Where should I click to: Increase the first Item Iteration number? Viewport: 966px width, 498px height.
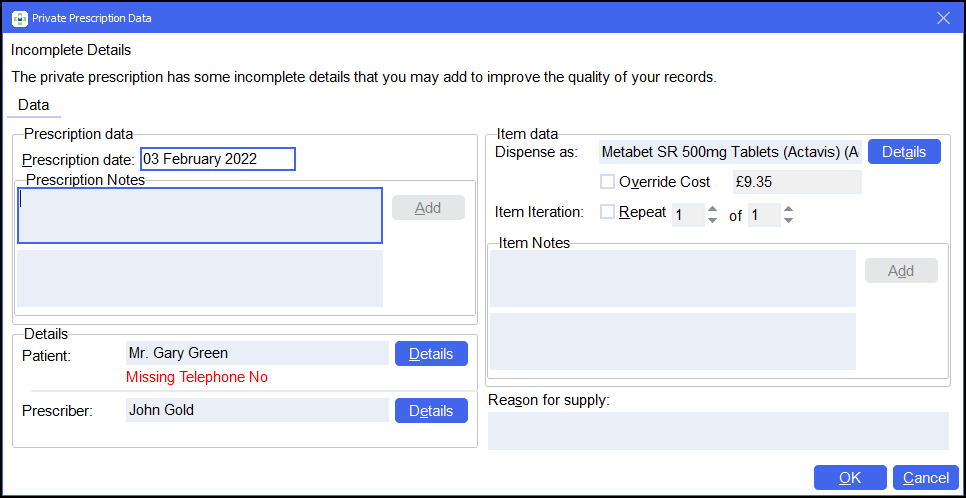point(712,209)
